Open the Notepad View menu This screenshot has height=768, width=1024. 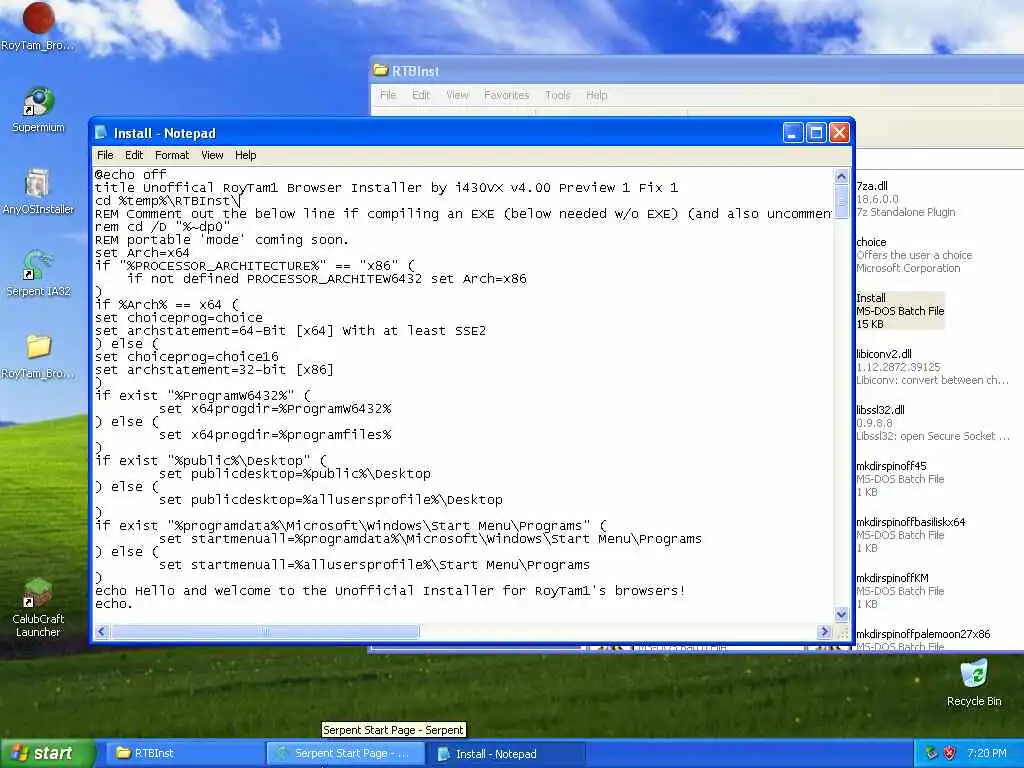coord(212,155)
